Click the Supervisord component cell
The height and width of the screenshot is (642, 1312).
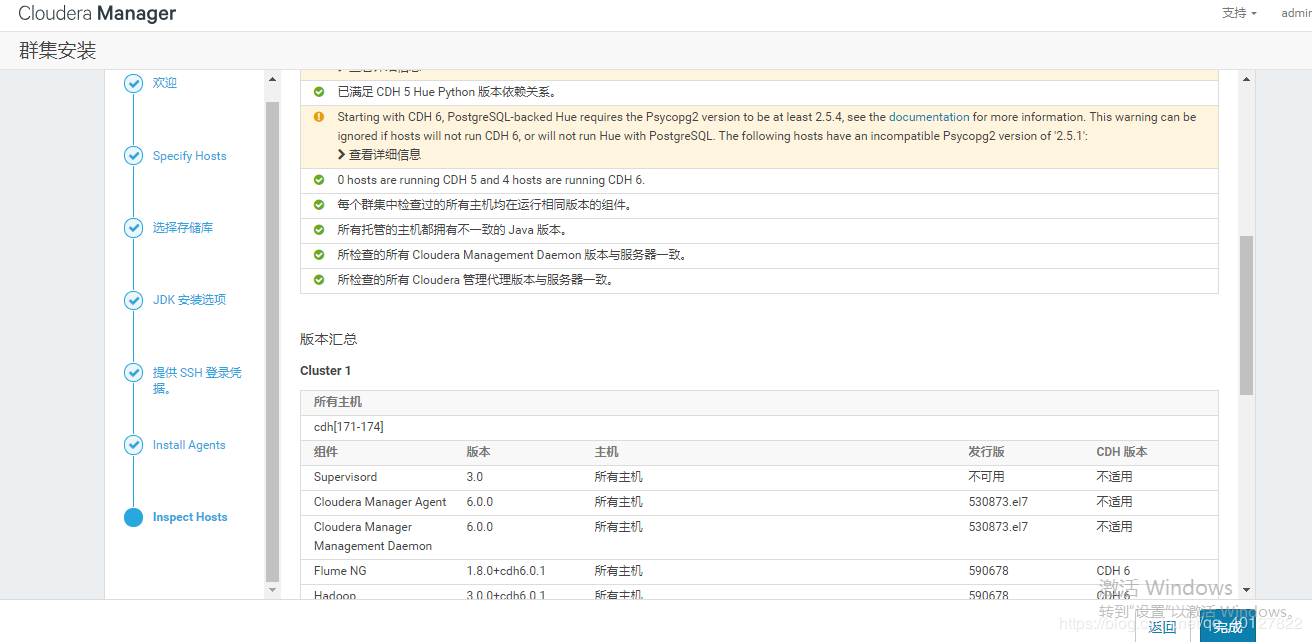345,477
